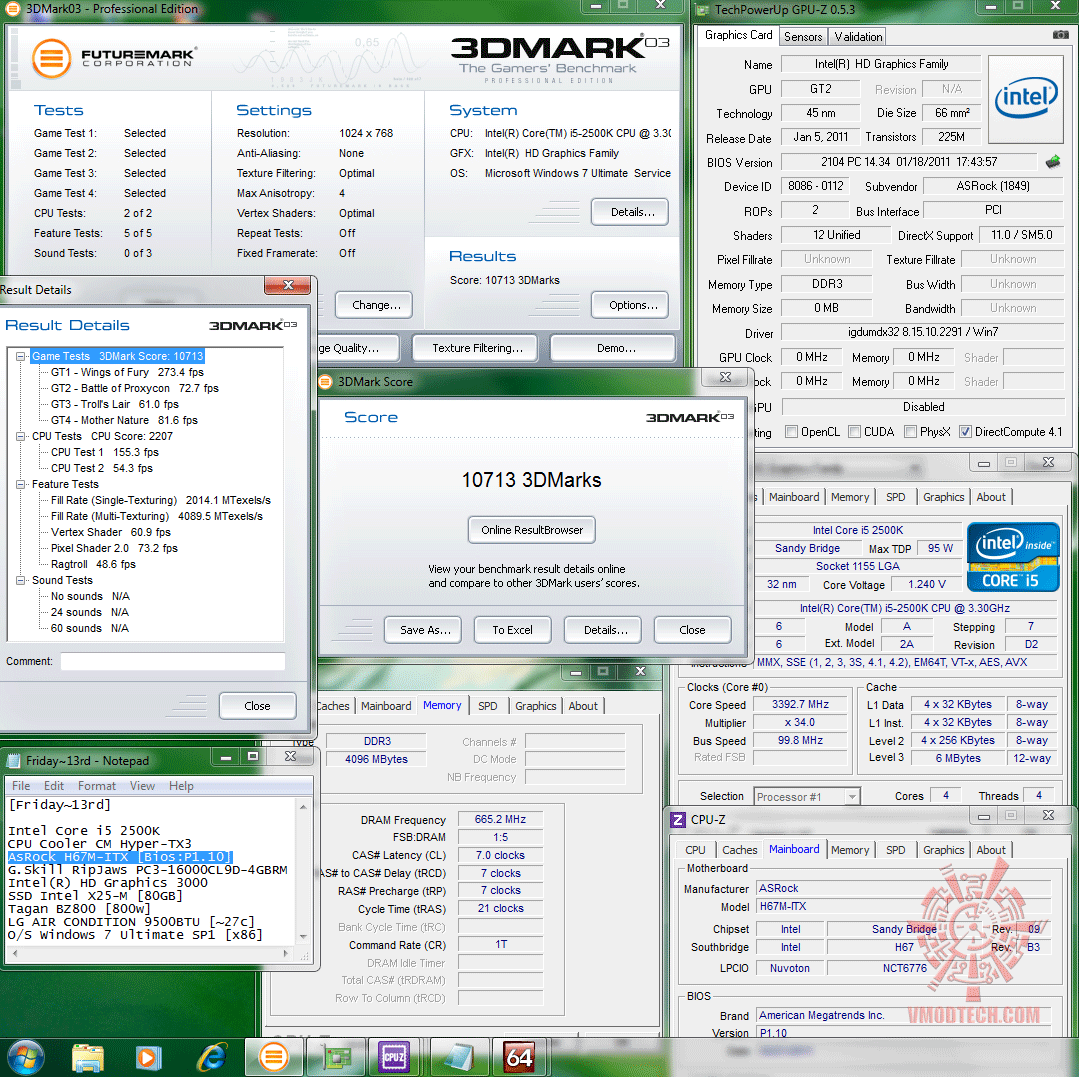Click system Details button in 3DMark03
Screen dimensions: 1079x1077
pos(630,212)
